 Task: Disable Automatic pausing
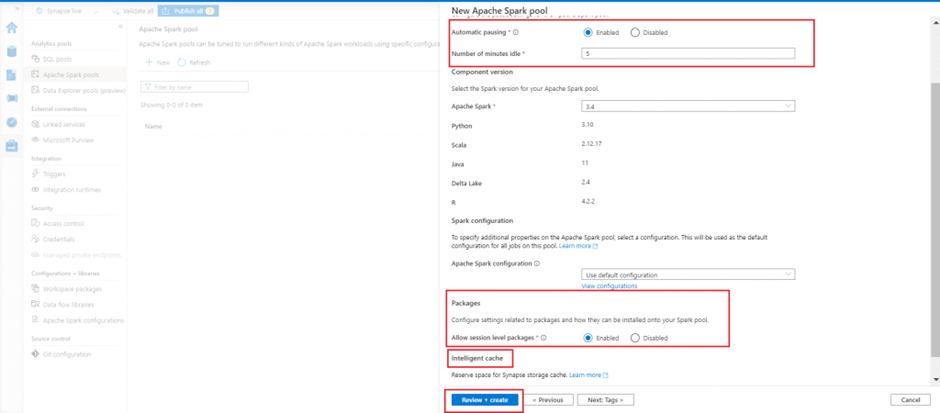[x=635, y=32]
